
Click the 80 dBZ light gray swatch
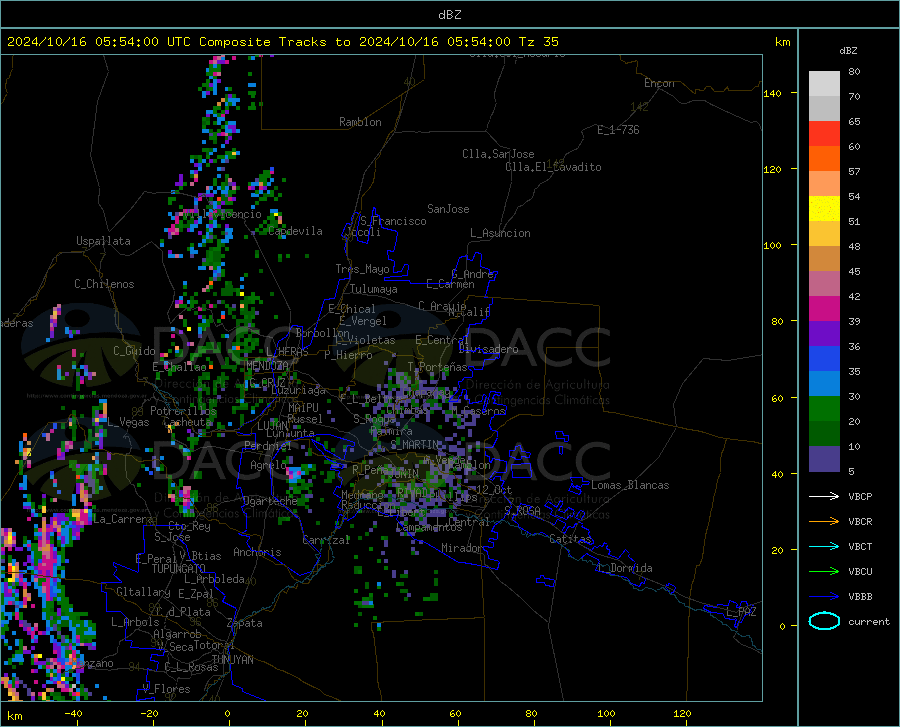pyautogui.click(x=824, y=83)
